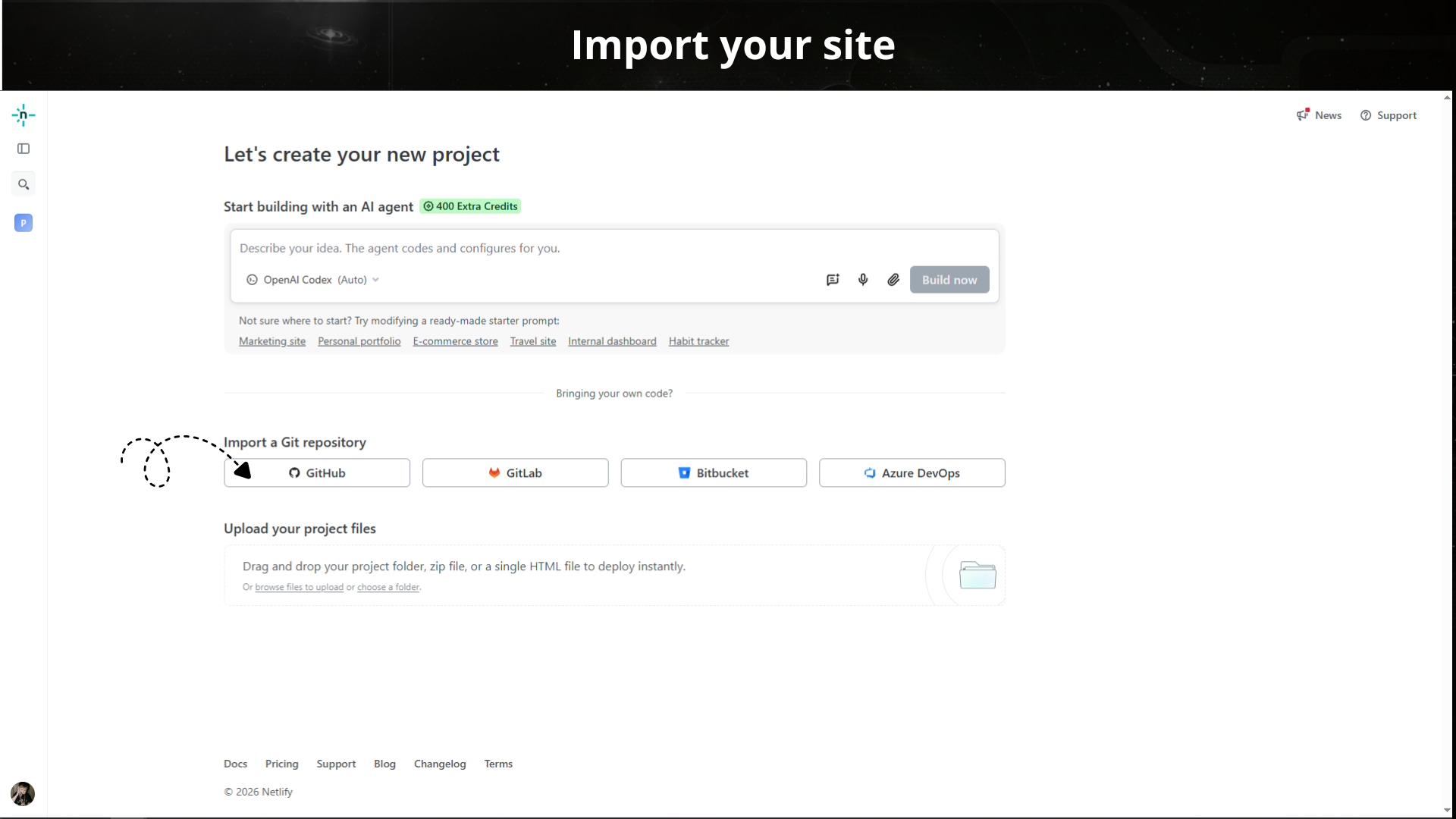Import from Azure DevOps button
This screenshot has width=1456, height=819.
click(x=912, y=472)
